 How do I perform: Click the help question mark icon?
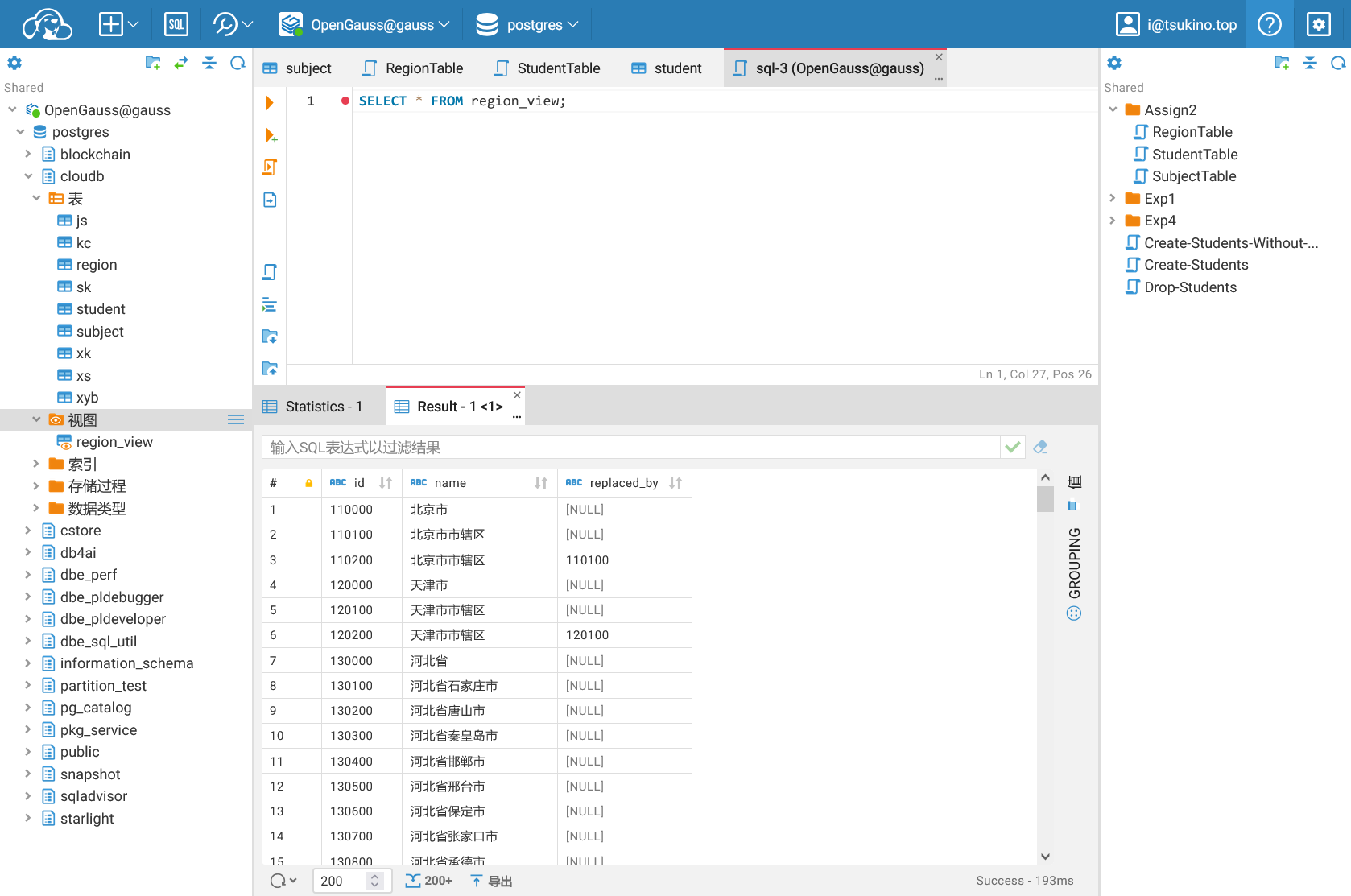click(x=1269, y=24)
